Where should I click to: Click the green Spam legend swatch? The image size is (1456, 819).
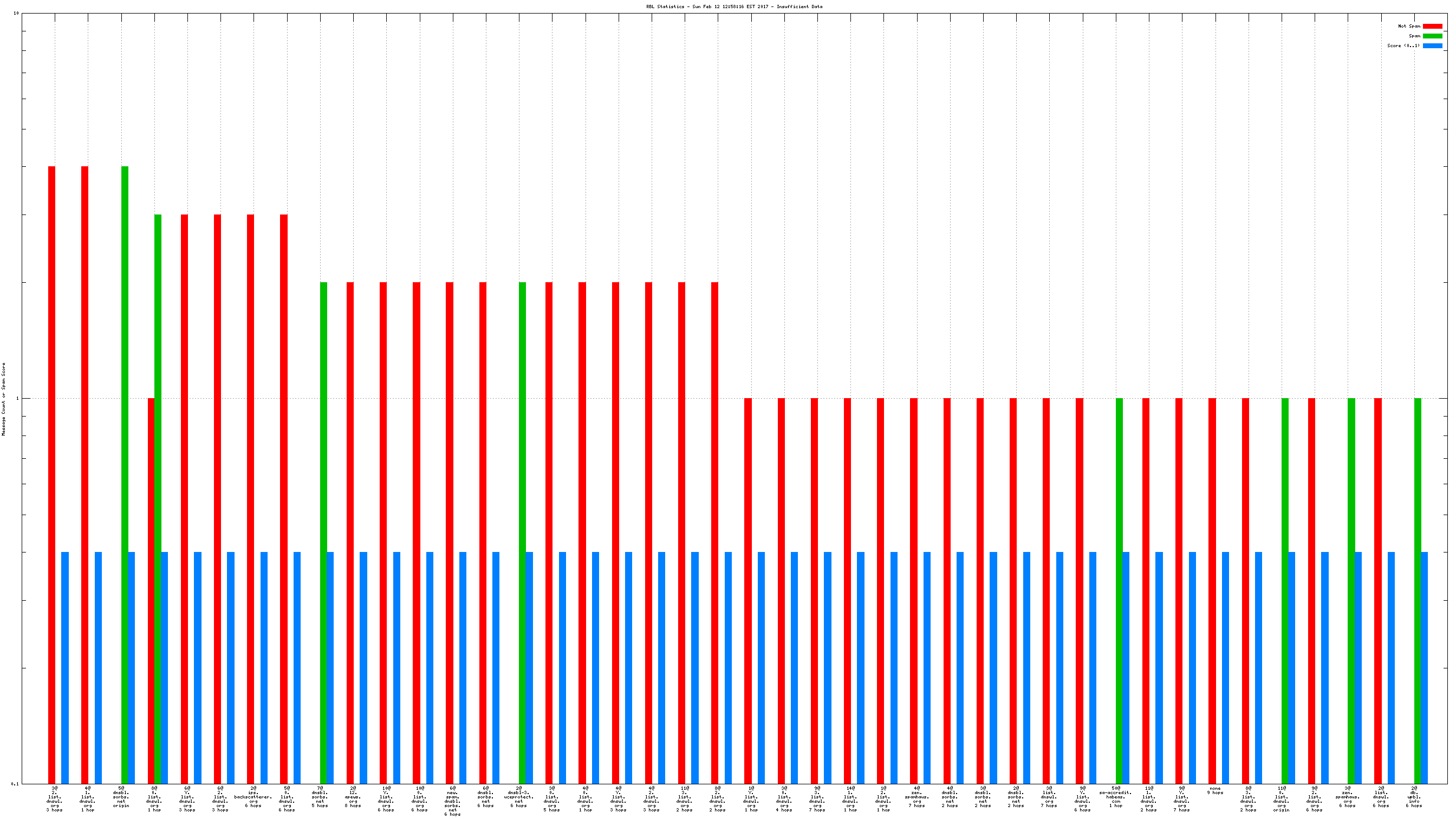tap(1432, 36)
